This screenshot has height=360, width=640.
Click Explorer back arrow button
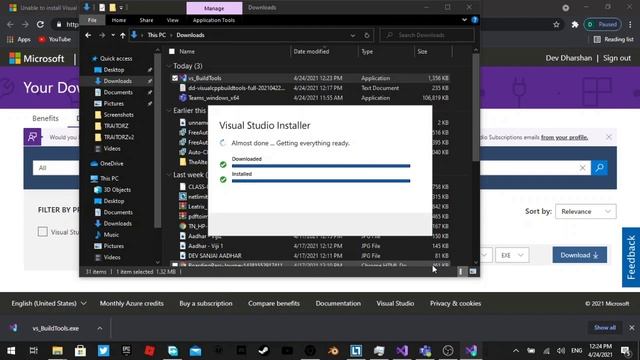[88, 36]
